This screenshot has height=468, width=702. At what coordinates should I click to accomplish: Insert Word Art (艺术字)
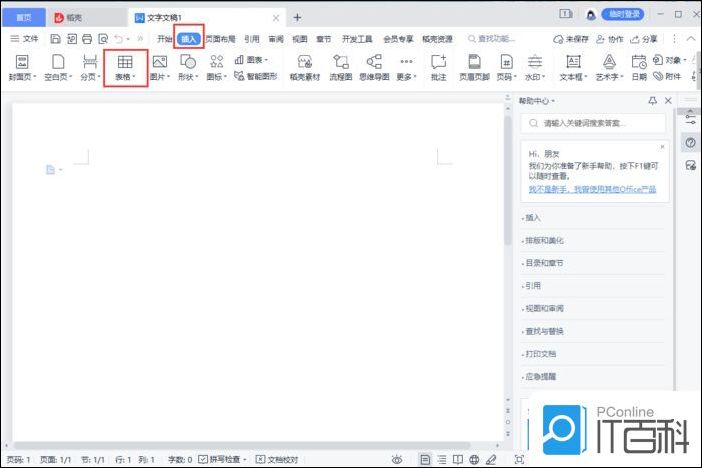pos(609,68)
